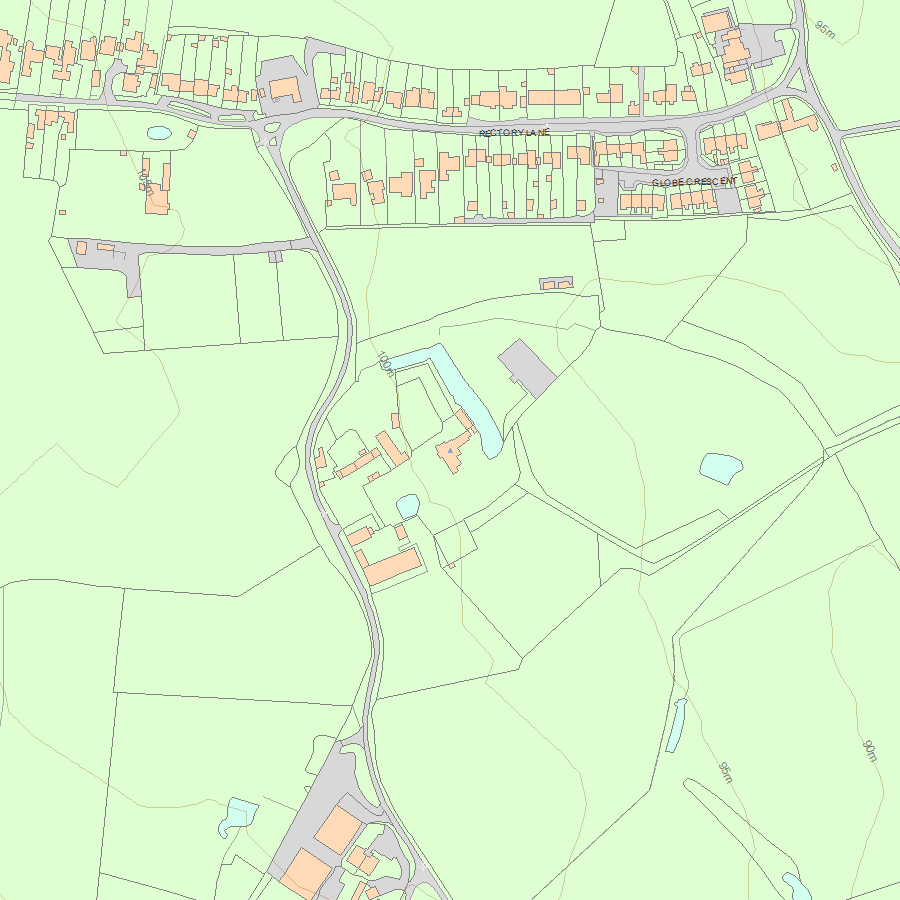Click the grey yard east of the L-shaped pond
This screenshot has width=900, height=900.
coord(527,368)
